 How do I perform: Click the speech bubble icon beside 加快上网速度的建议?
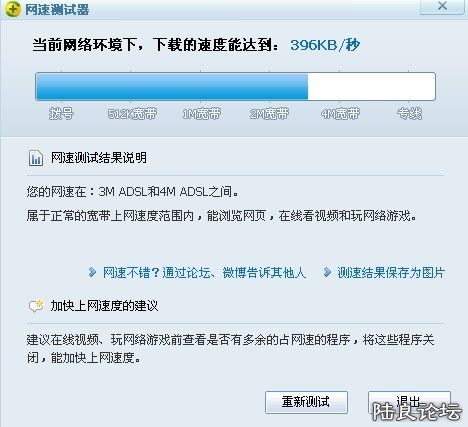tap(36, 305)
